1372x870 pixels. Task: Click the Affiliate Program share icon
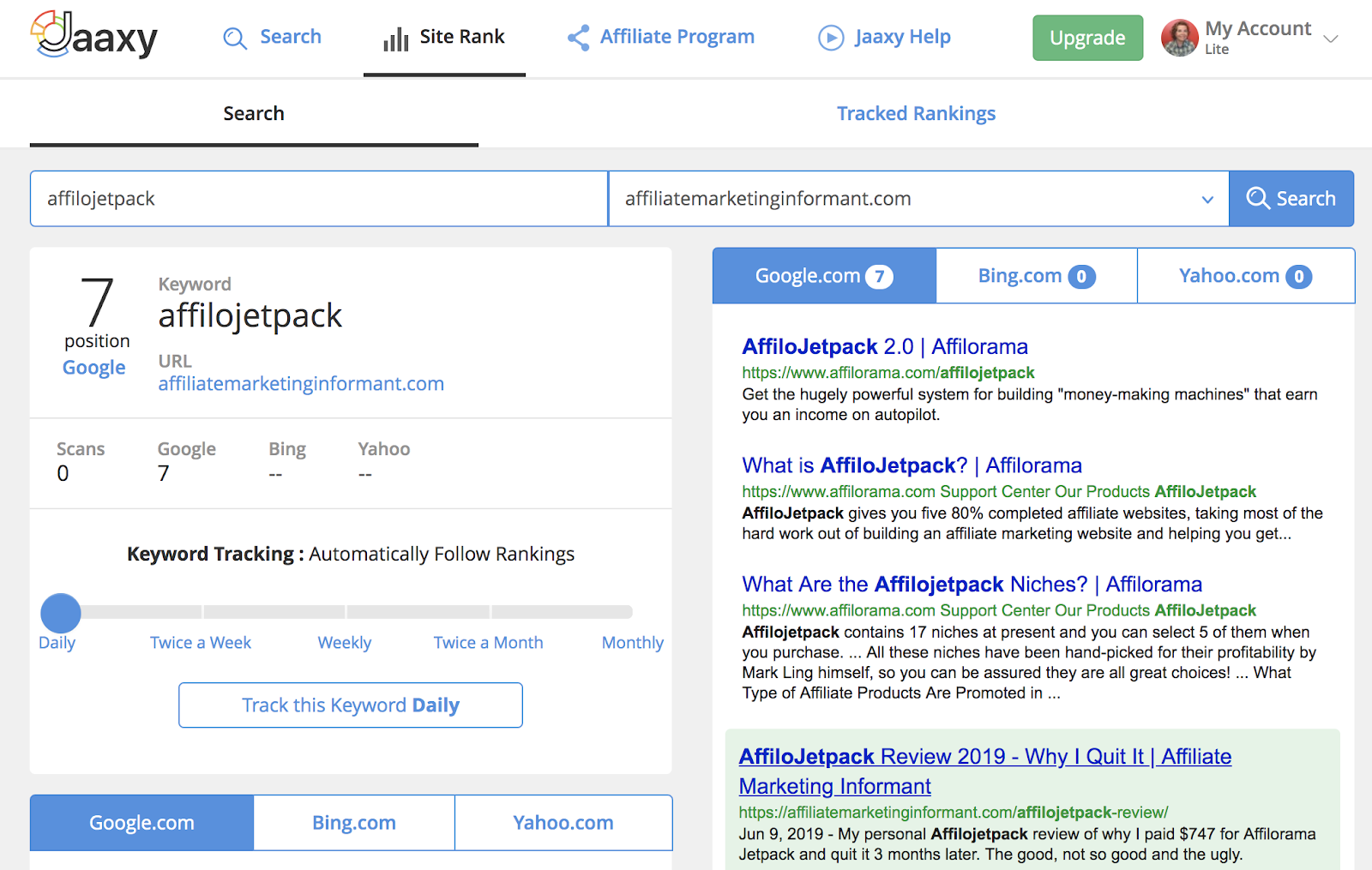tap(578, 38)
